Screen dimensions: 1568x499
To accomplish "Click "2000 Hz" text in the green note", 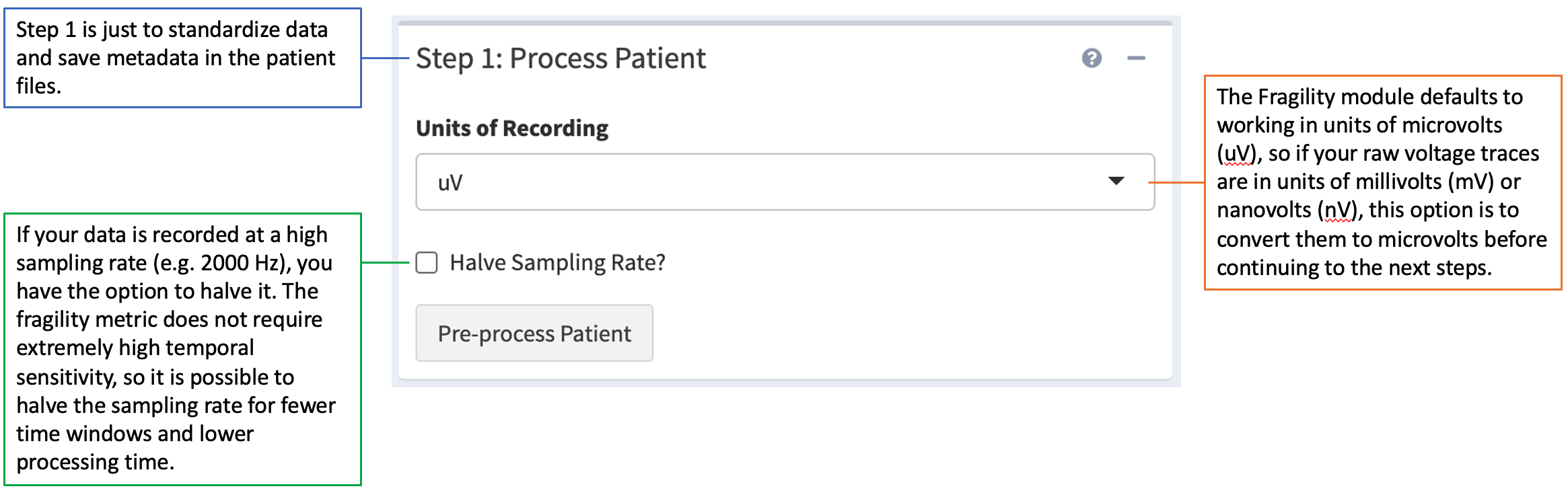I will pos(238,263).
